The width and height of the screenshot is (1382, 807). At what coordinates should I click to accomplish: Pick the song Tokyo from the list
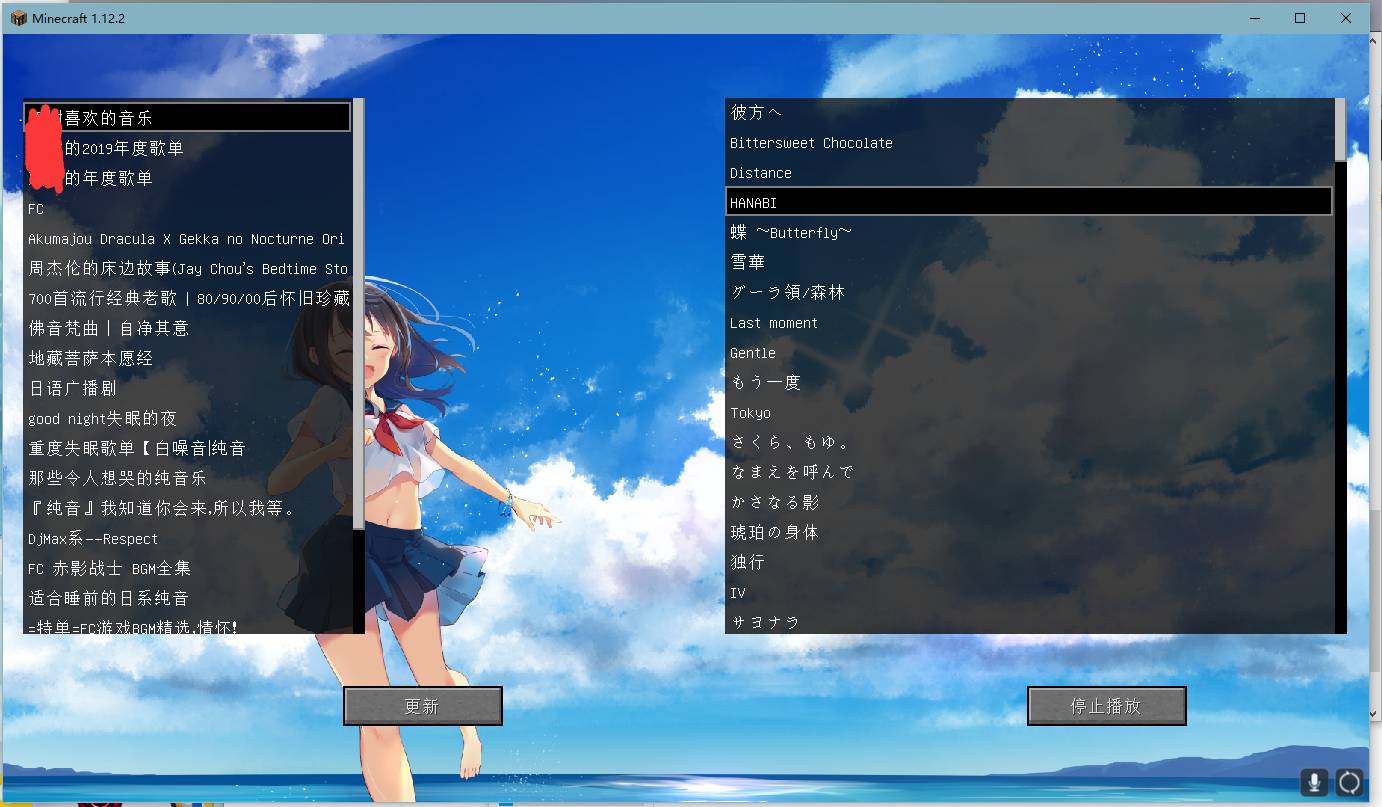[750, 412]
